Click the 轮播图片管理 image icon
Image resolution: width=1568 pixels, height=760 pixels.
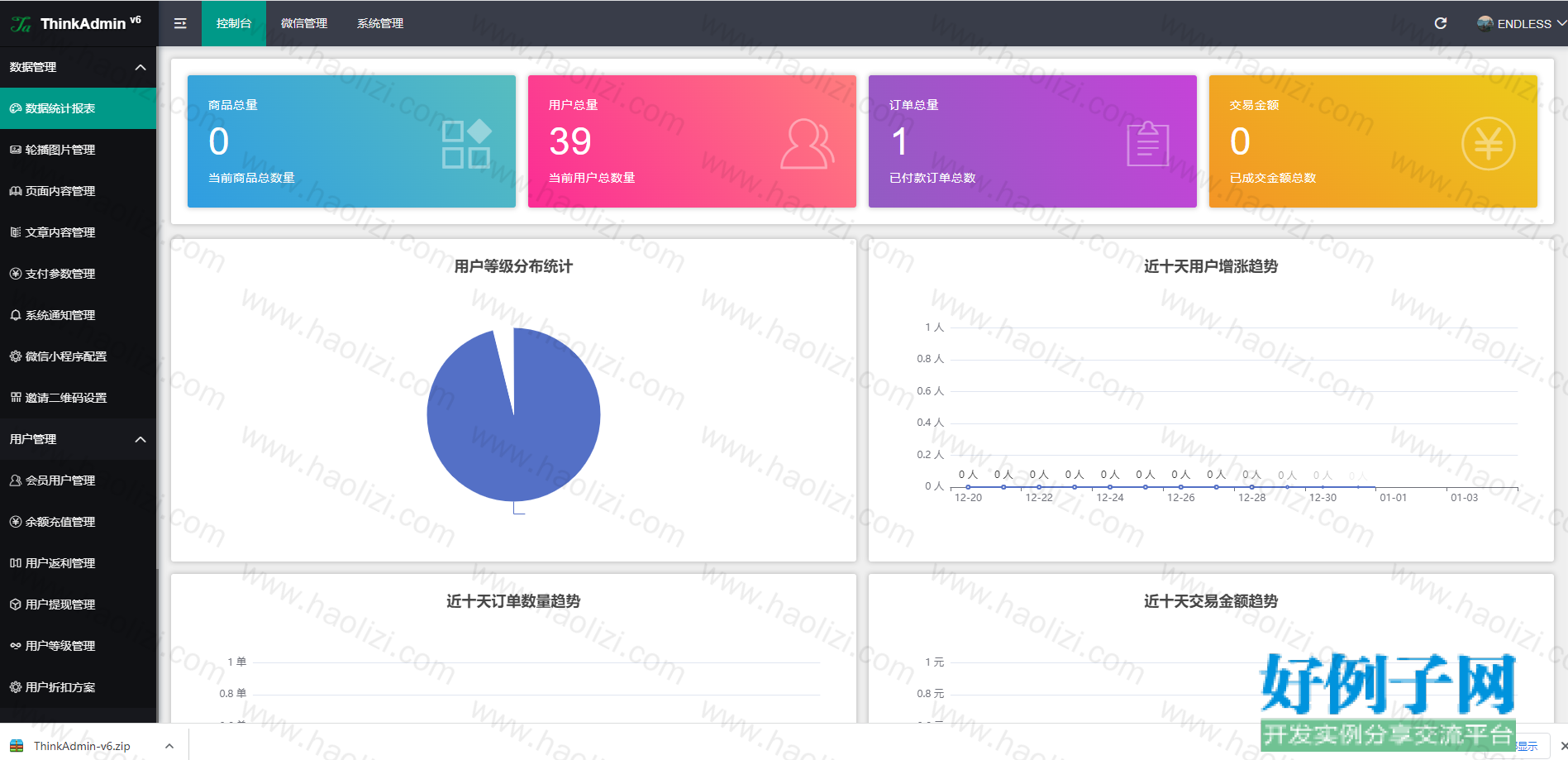16,150
